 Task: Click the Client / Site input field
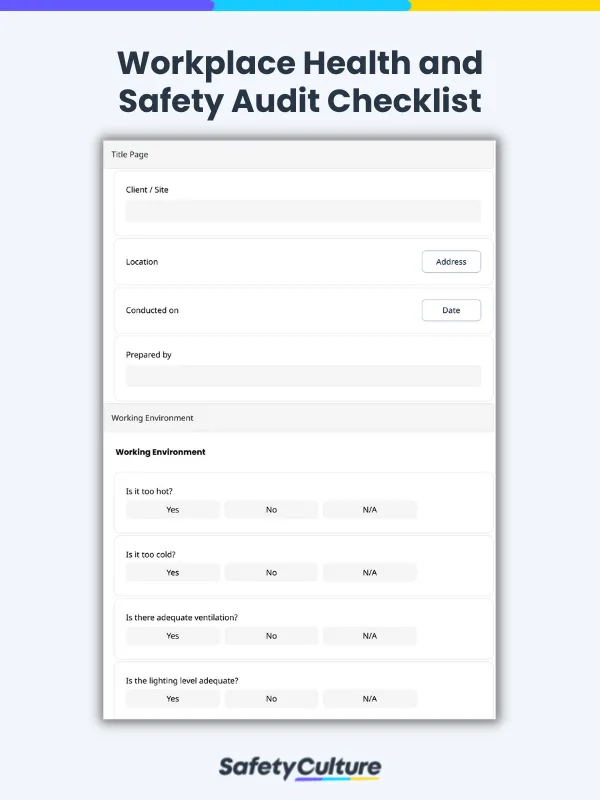(303, 211)
